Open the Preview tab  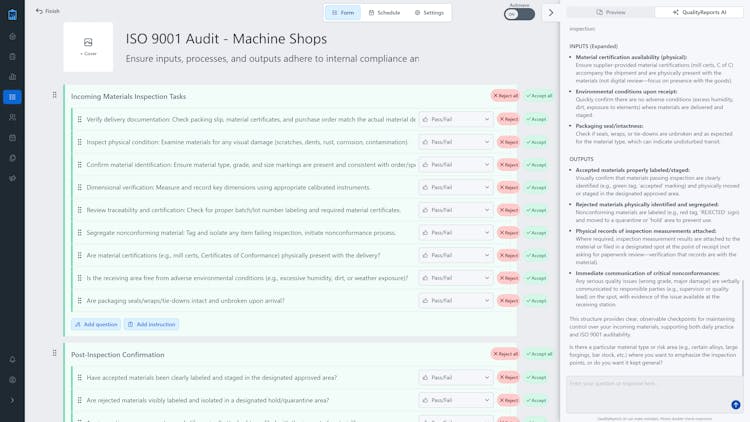coord(610,12)
